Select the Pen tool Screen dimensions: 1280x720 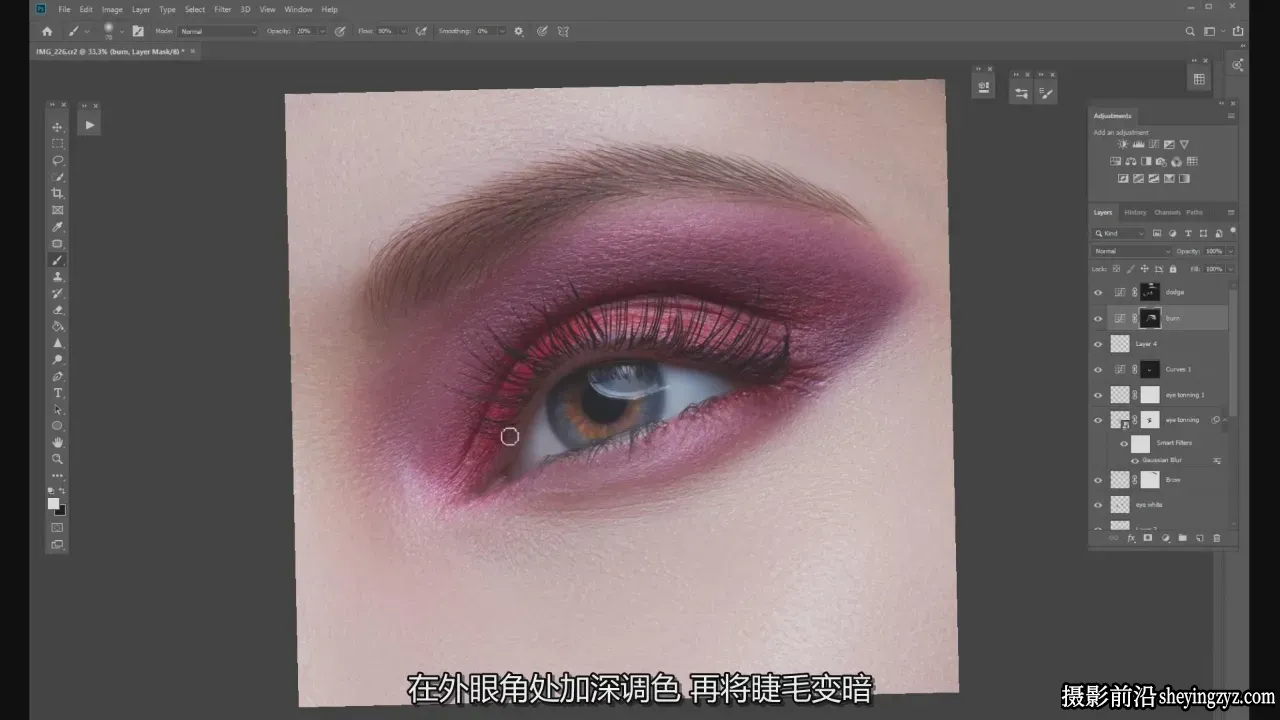[x=57, y=376]
